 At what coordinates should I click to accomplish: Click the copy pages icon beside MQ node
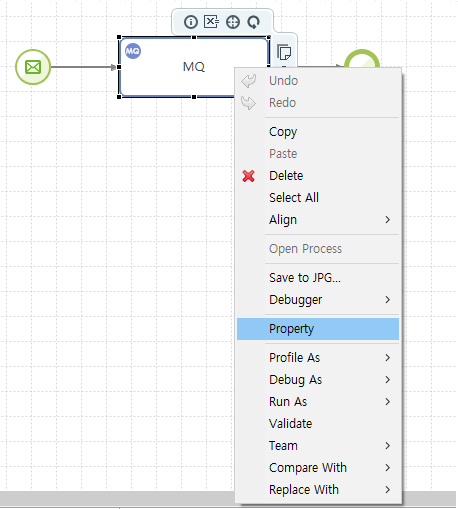point(284,52)
